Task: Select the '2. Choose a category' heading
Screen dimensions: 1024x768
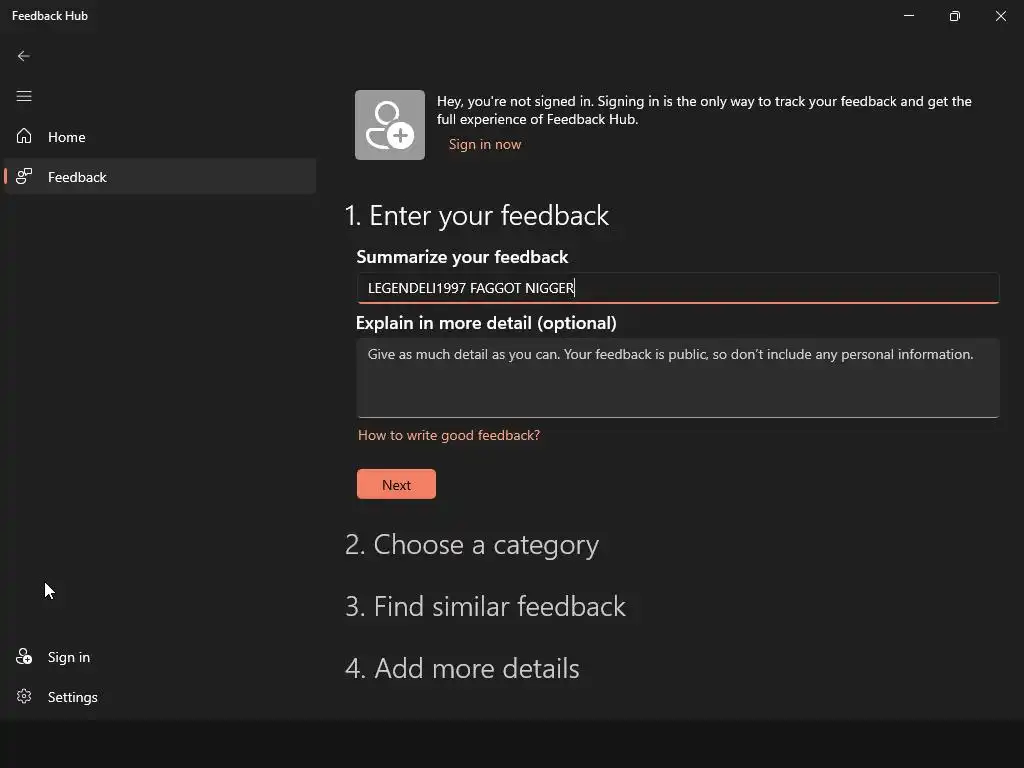Action: [472, 545]
